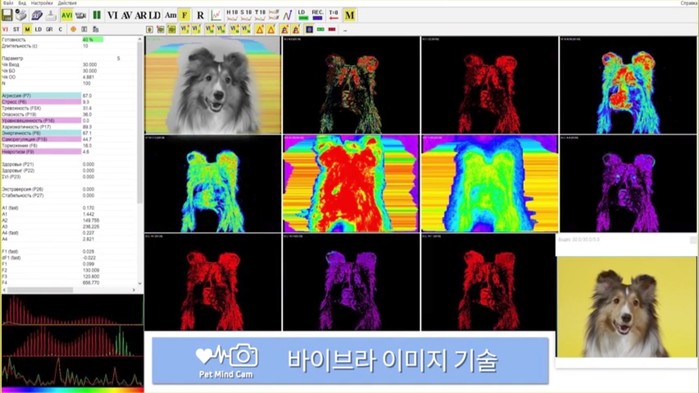Viewport: 699px width, 393px height.
Task: Select the AV mode icon
Action: (127, 15)
